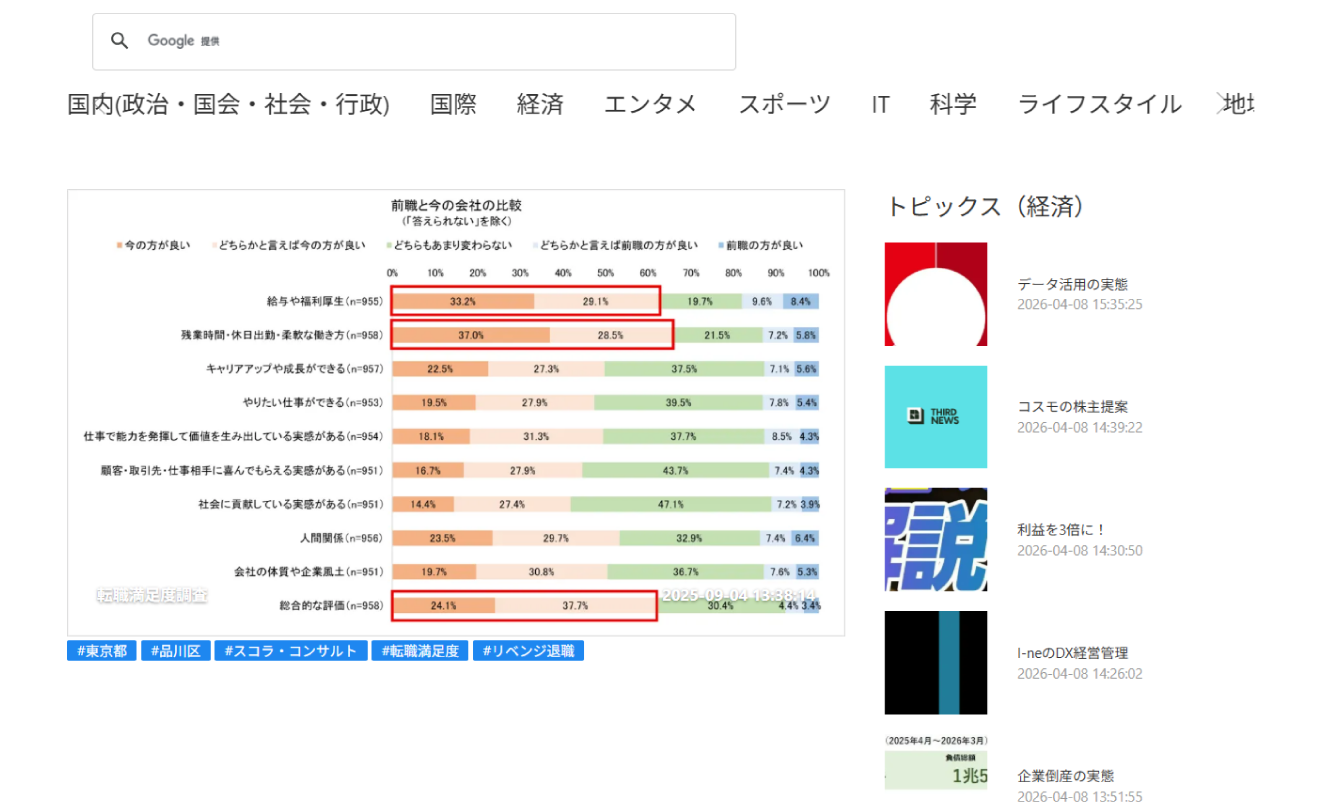Click the #東京都 hashtag button
Screen dimensions: 1337x802
(101, 651)
